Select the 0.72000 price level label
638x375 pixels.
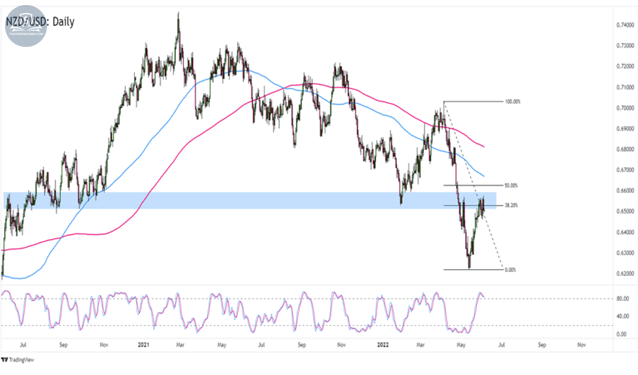(x=625, y=66)
